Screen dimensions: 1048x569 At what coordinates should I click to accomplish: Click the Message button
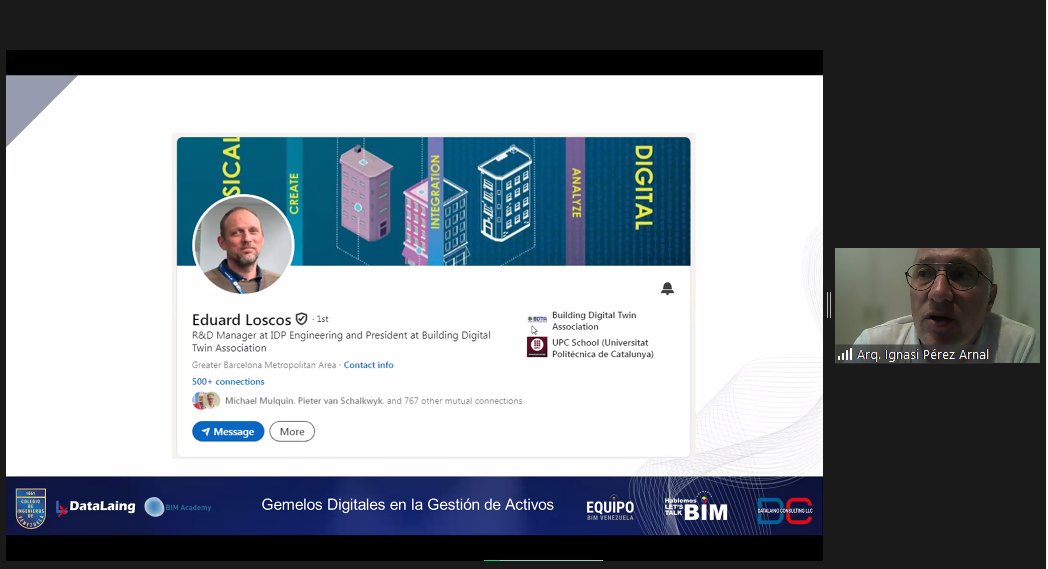(x=228, y=431)
